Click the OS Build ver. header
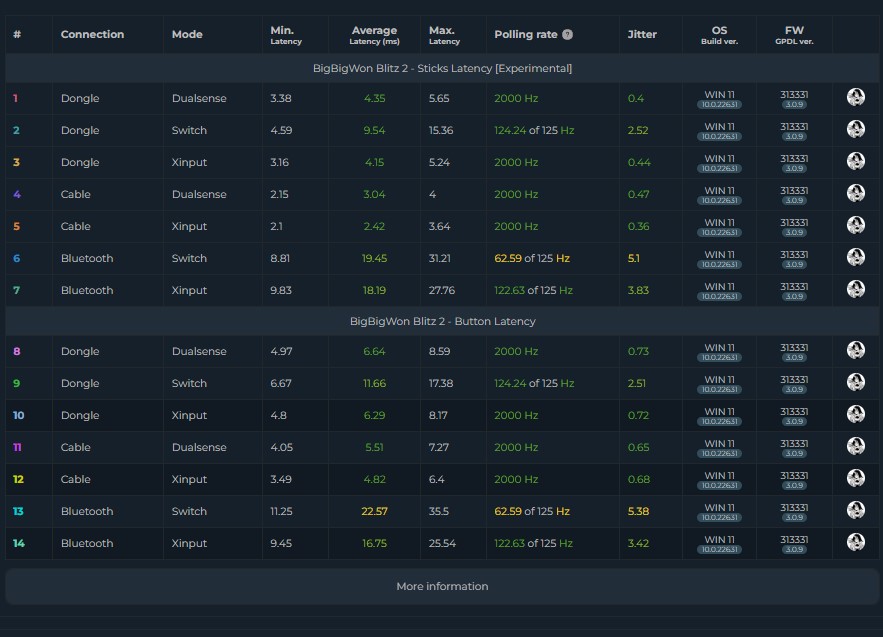 (x=719, y=34)
